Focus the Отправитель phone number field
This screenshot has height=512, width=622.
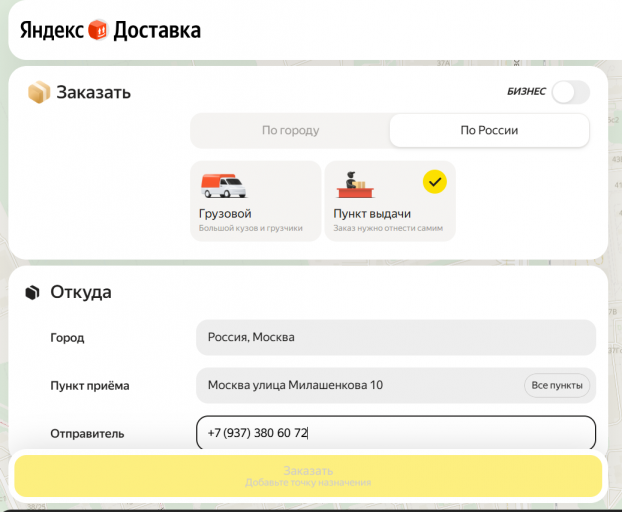click(396, 433)
